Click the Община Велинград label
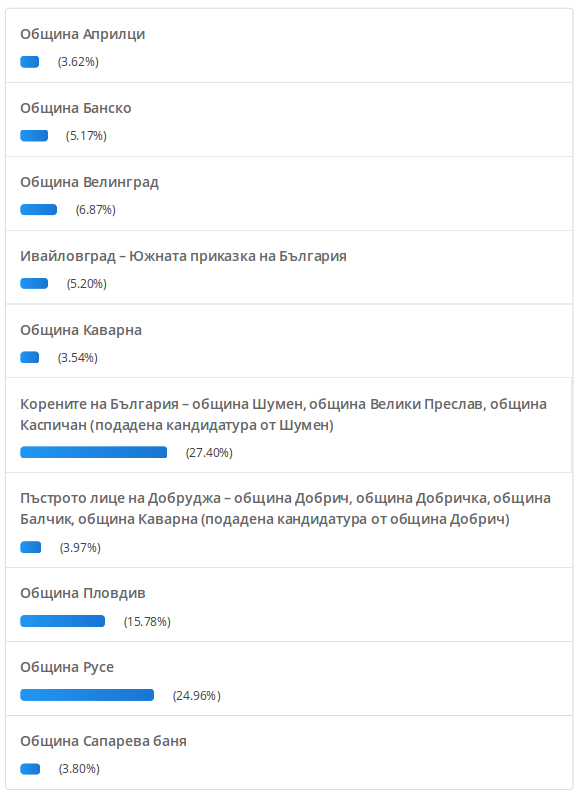The width and height of the screenshot is (579, 797). [89, 182]
